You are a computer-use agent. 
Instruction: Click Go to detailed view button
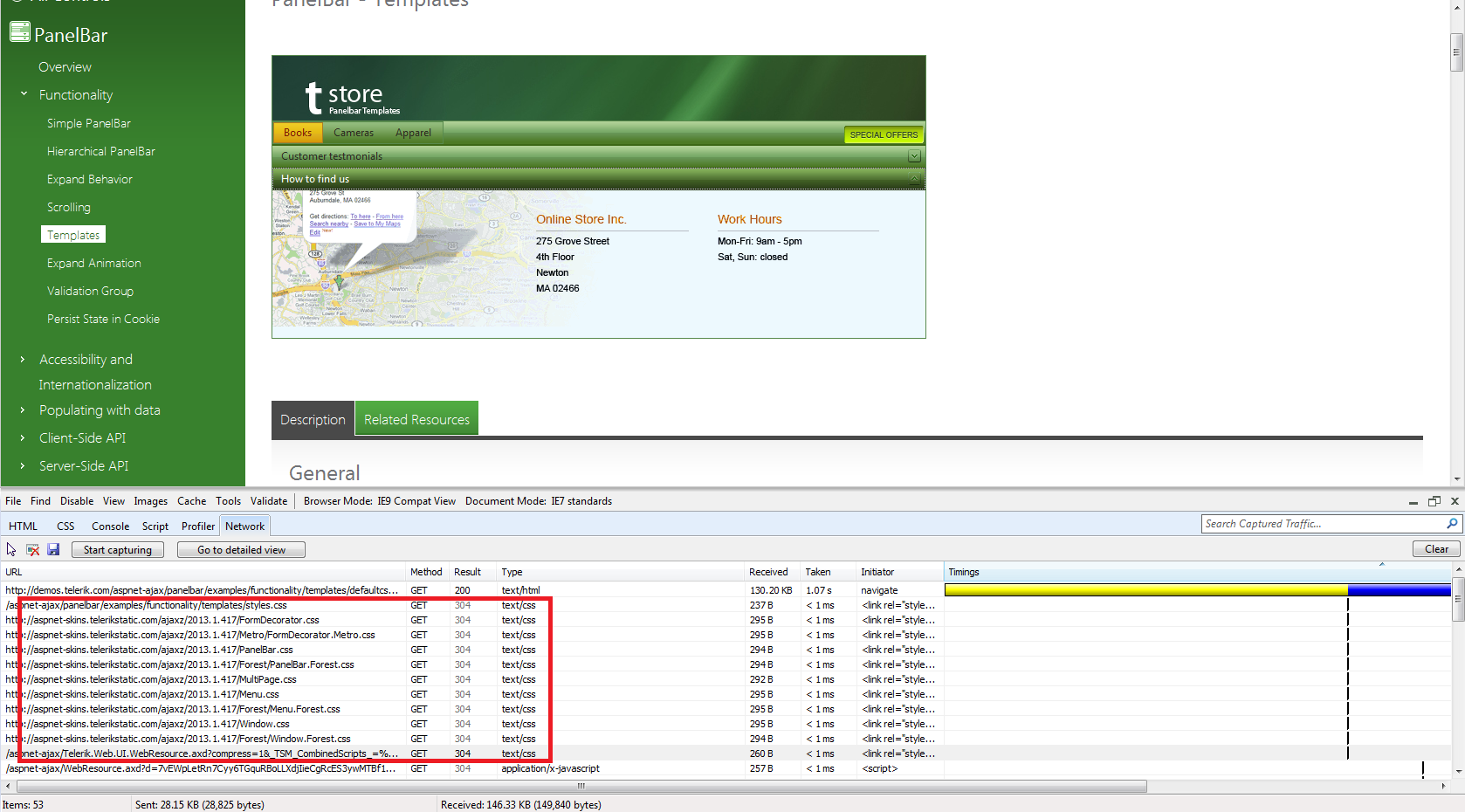tap(241, 550)
